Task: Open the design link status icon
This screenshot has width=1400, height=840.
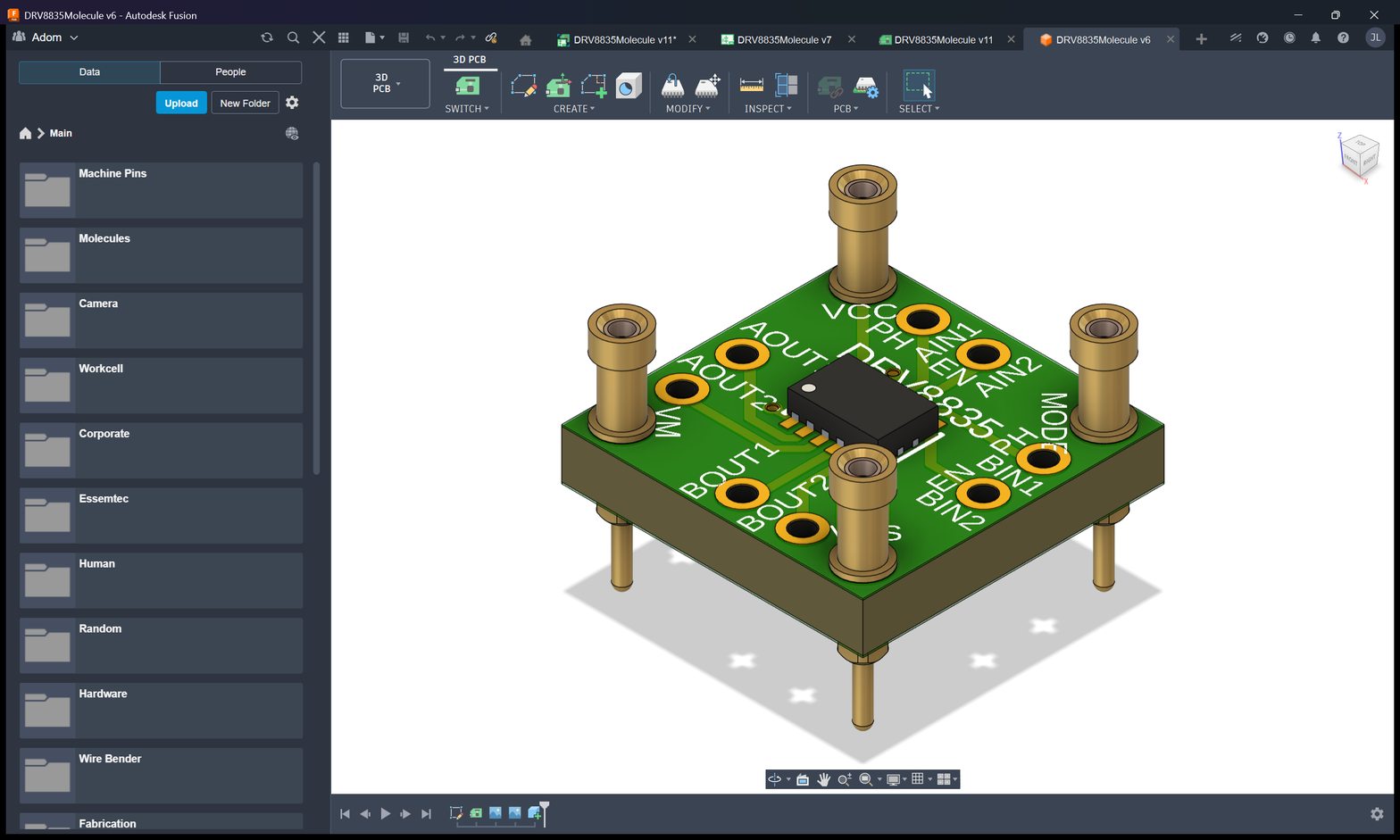Action: [x=491, y=37]
